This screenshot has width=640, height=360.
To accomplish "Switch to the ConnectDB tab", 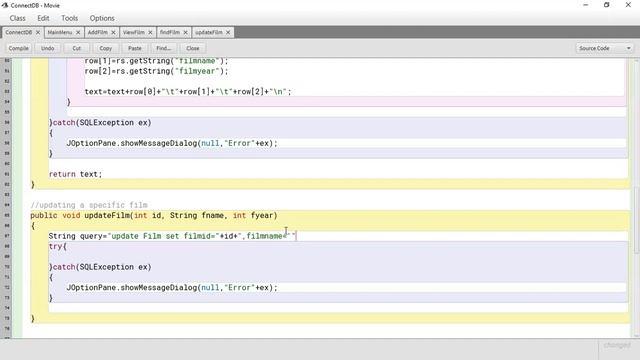I will click(x=18, y=32).
